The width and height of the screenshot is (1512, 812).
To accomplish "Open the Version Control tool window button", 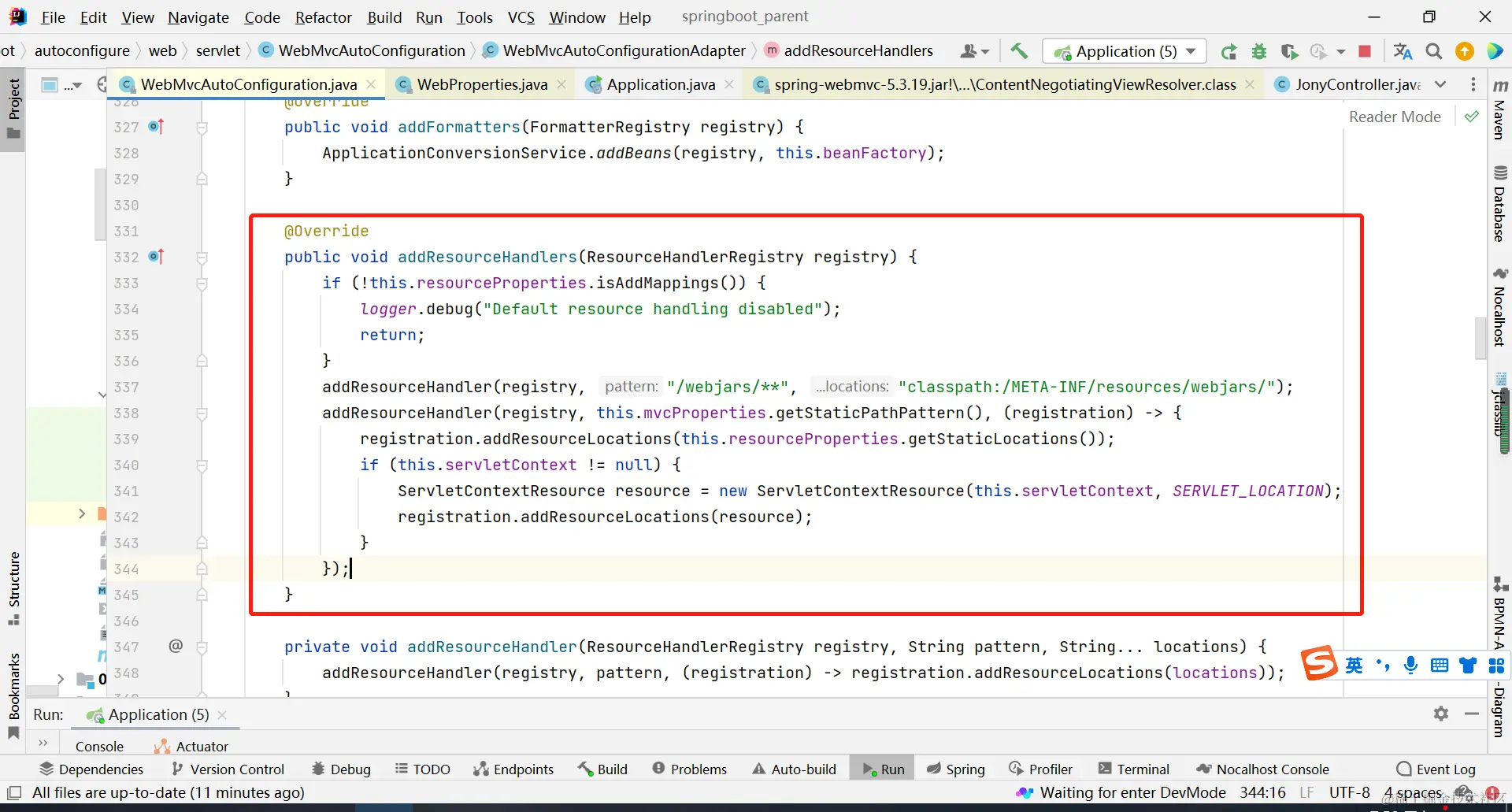I will [x=228, y=769].
